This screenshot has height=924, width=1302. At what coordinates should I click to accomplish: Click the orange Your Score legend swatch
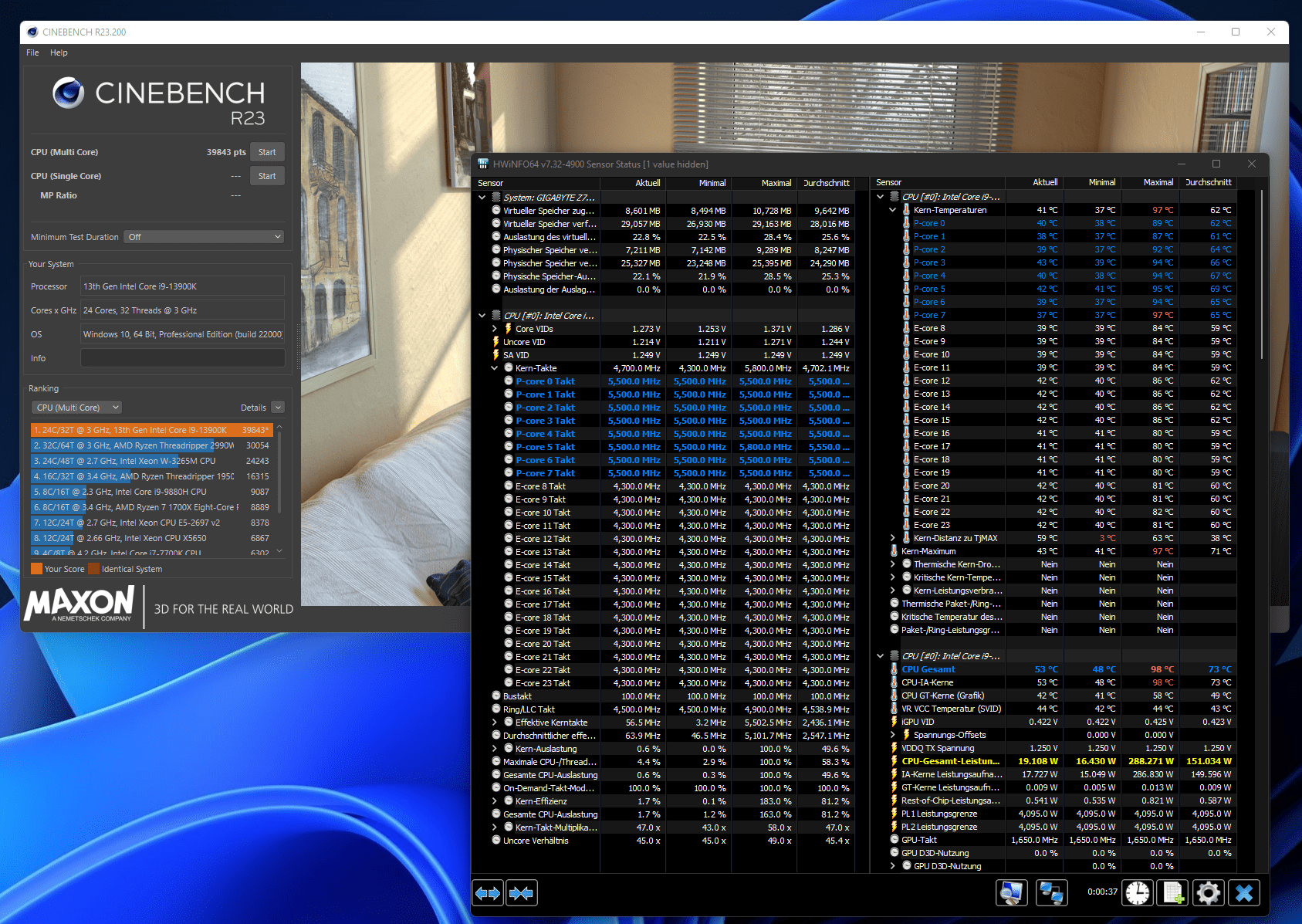tap(36, 569)
